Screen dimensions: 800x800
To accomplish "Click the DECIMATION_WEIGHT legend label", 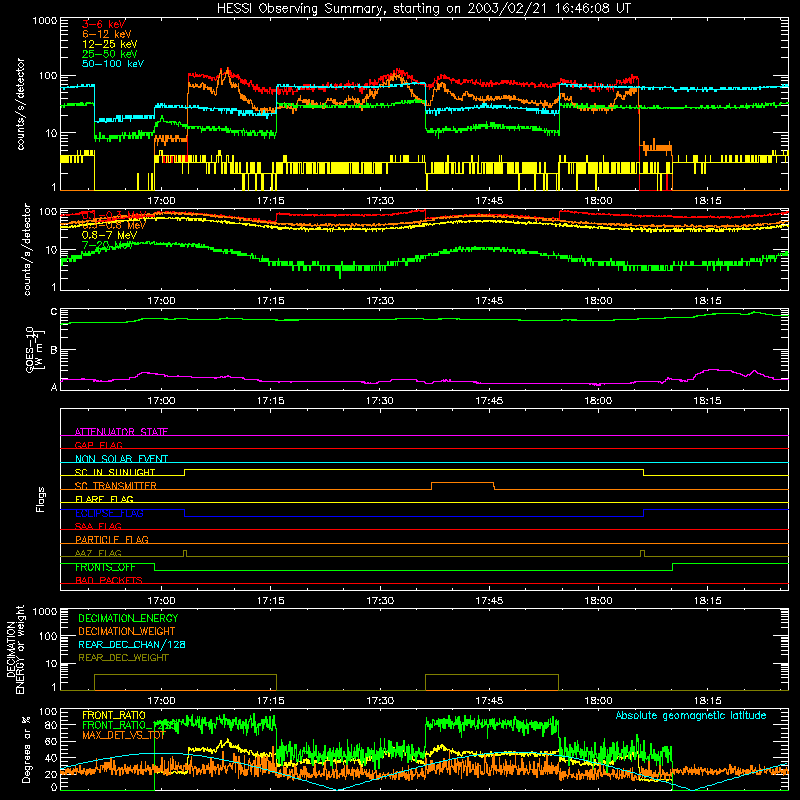I will 127,631.
